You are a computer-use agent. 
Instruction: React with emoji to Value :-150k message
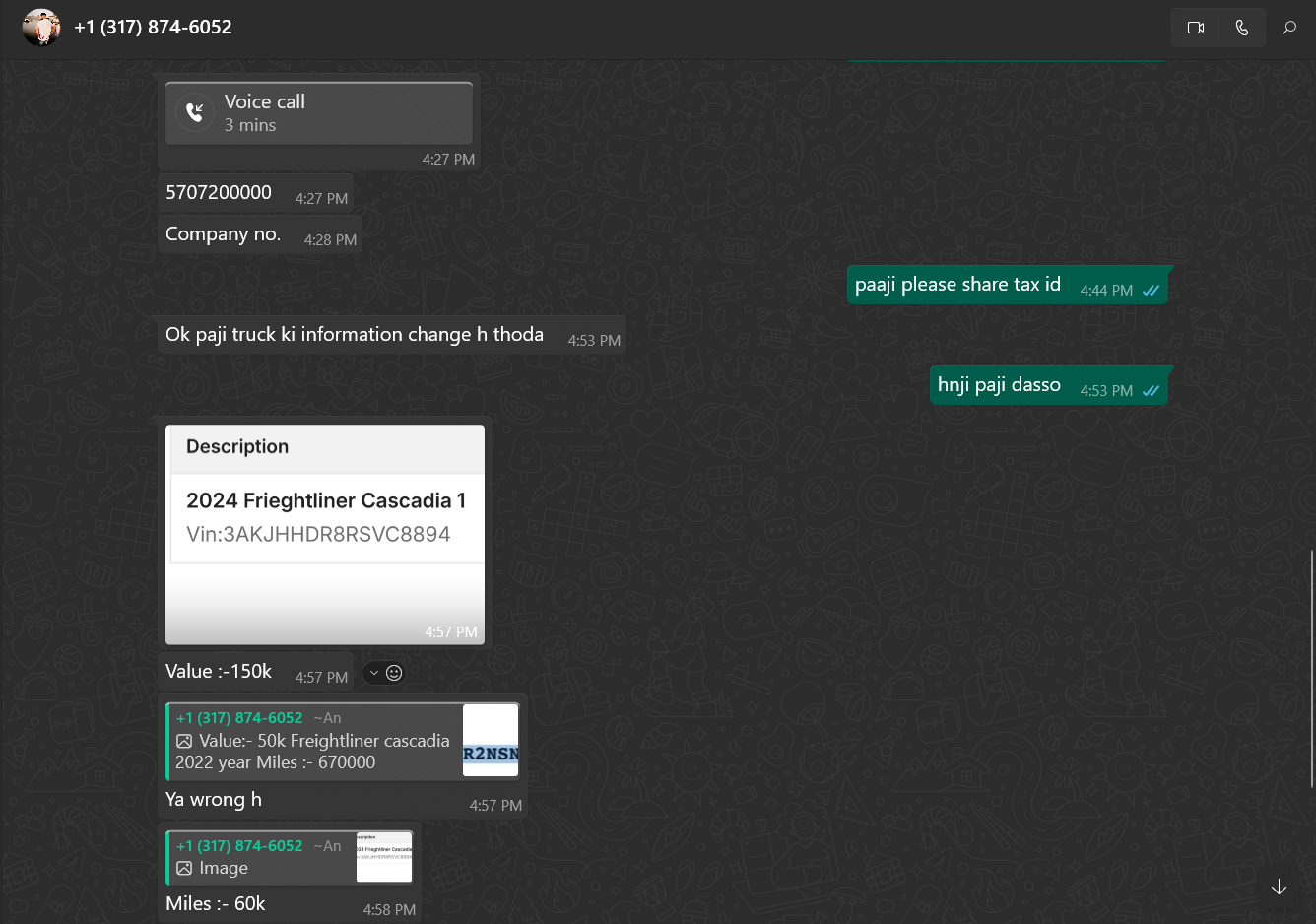394,673
